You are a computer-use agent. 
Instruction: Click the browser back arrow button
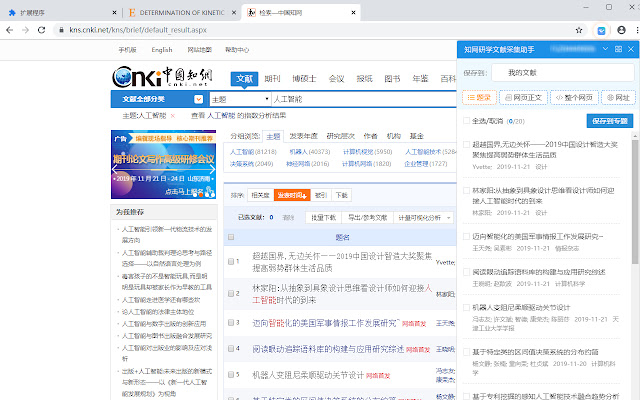[11, 31]
